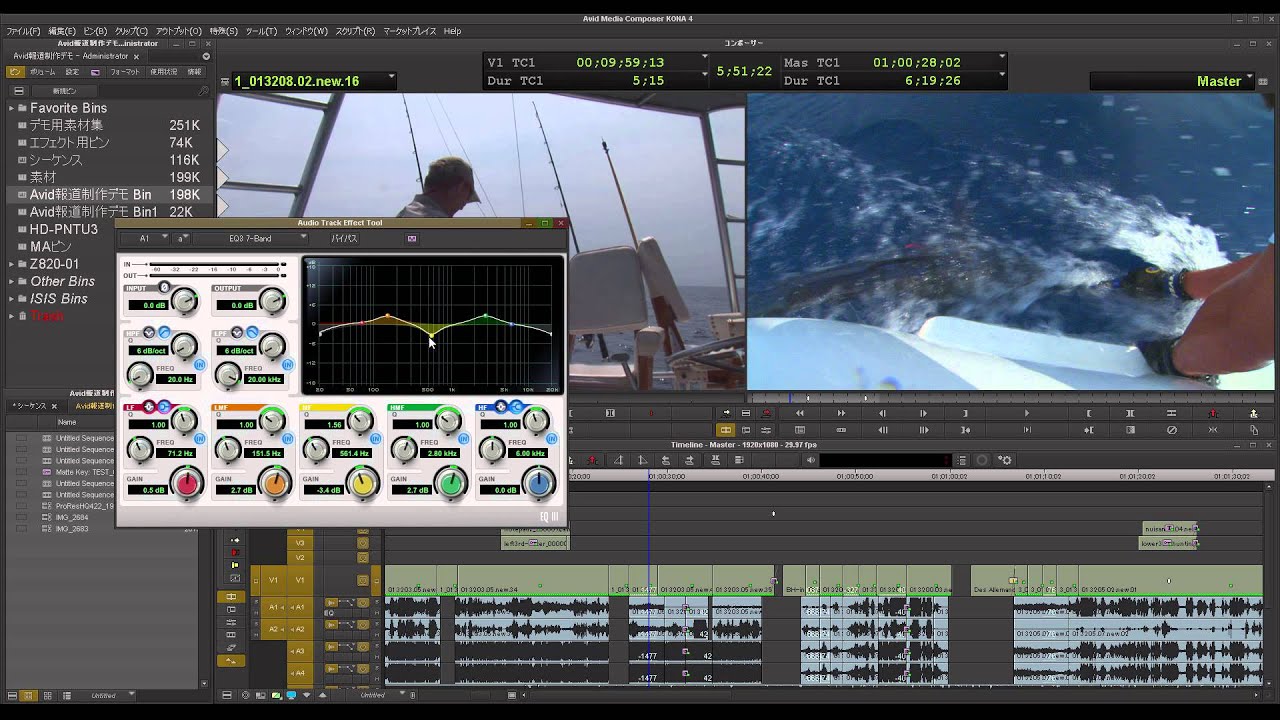Select the HF shelf filter type icon
This screenshot has height=720, width=1280.
coord(517,407)
